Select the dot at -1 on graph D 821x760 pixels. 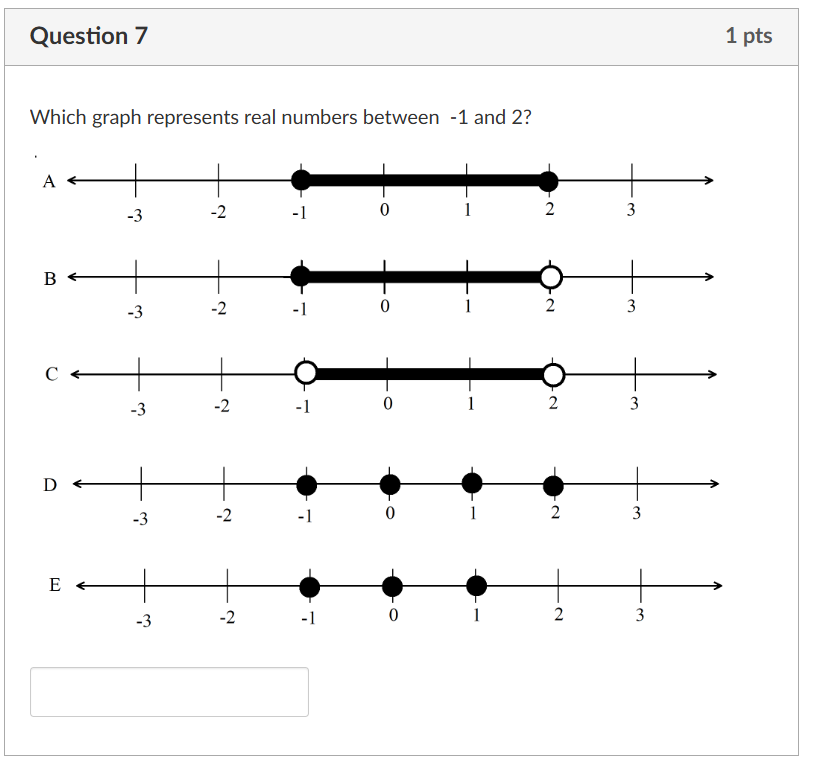[306, 484]
